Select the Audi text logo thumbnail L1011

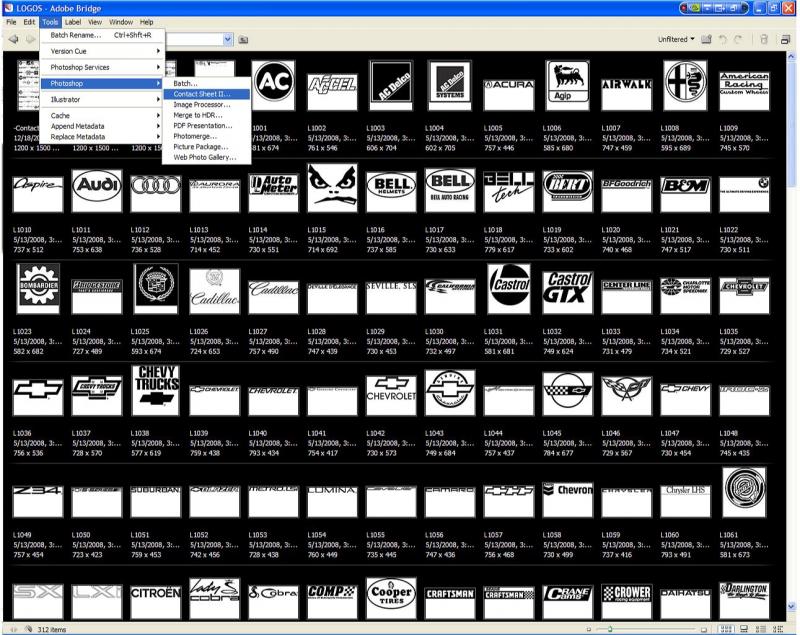coord(97,190)
